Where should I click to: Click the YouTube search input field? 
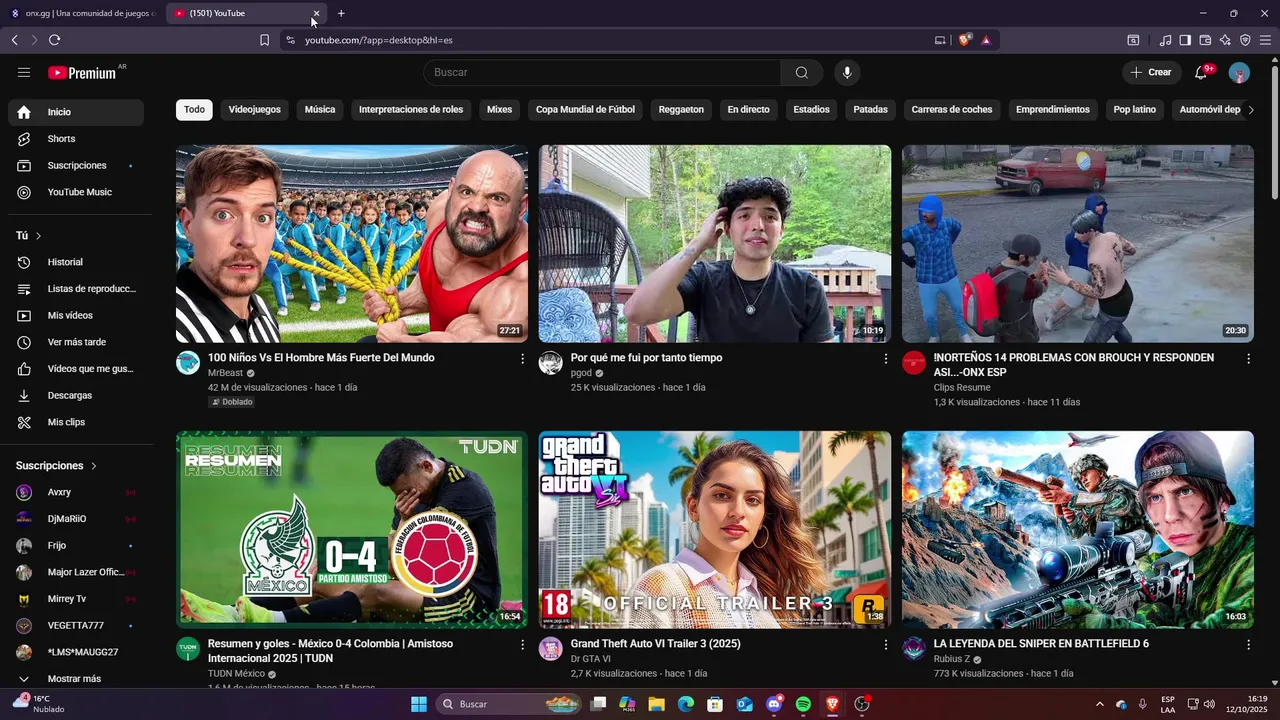coord(602,72)
